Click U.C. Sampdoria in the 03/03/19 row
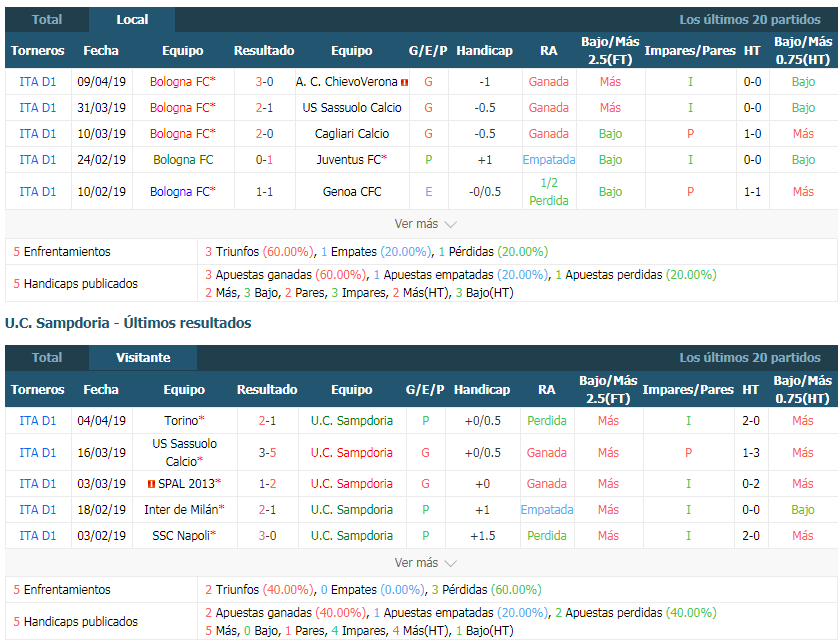 pos(352,484)
